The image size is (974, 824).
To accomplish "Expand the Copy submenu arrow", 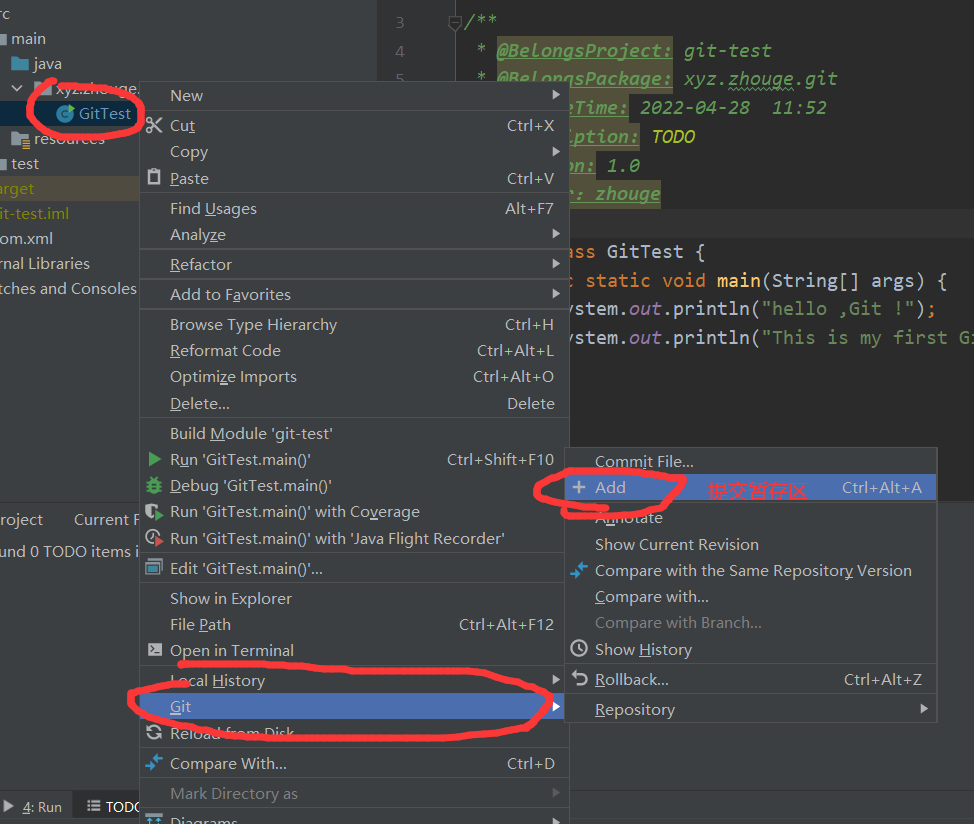I will tap(556, 152).
